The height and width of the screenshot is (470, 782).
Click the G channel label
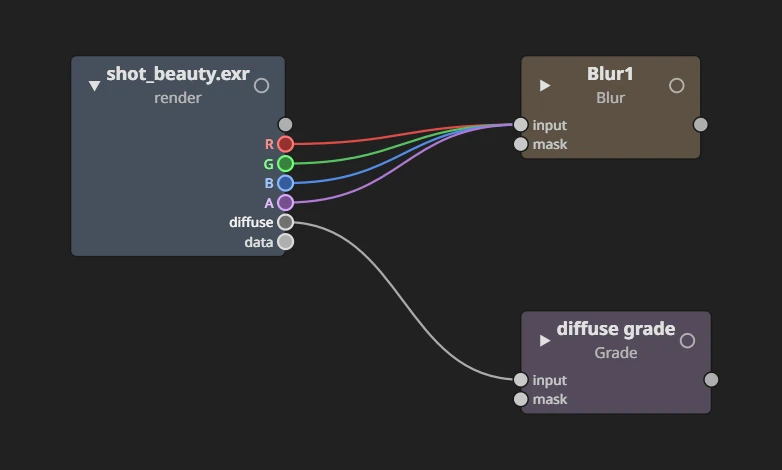[268, 164]
